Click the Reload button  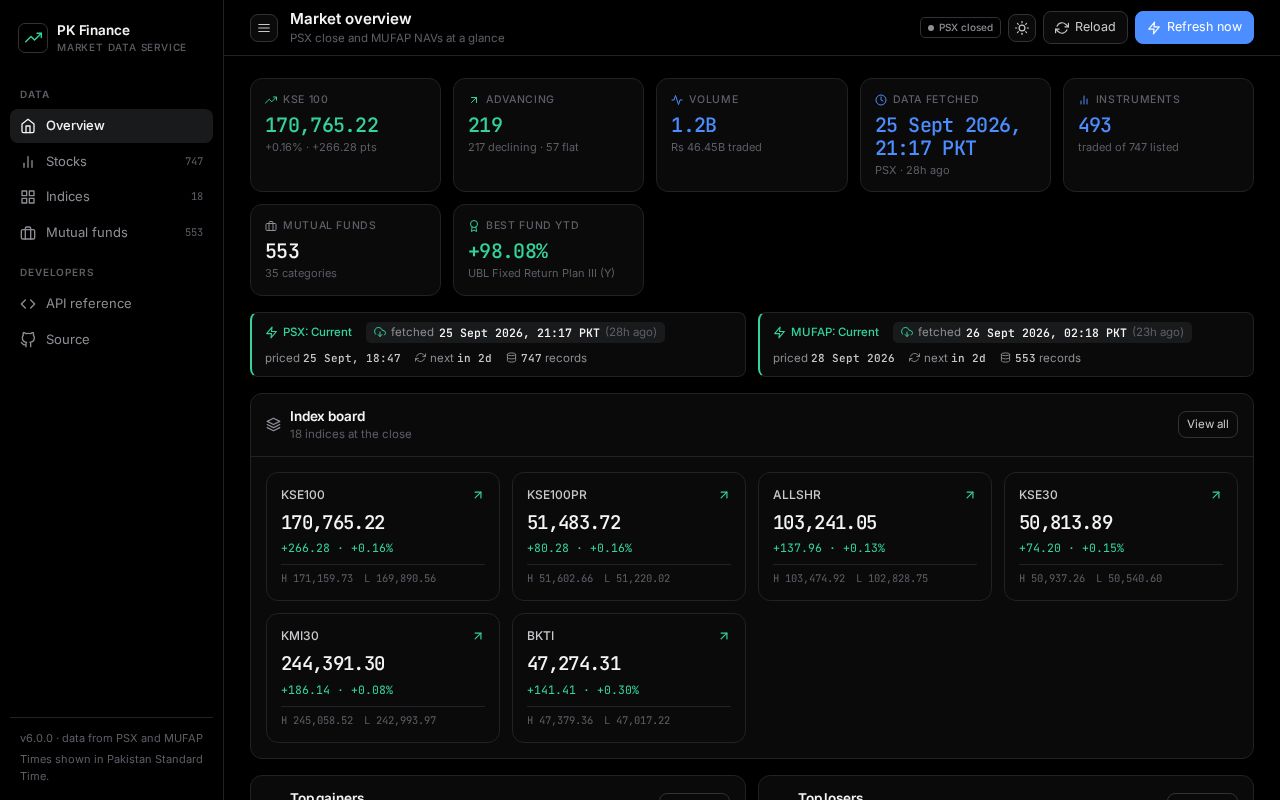(x=1085, y=28)
